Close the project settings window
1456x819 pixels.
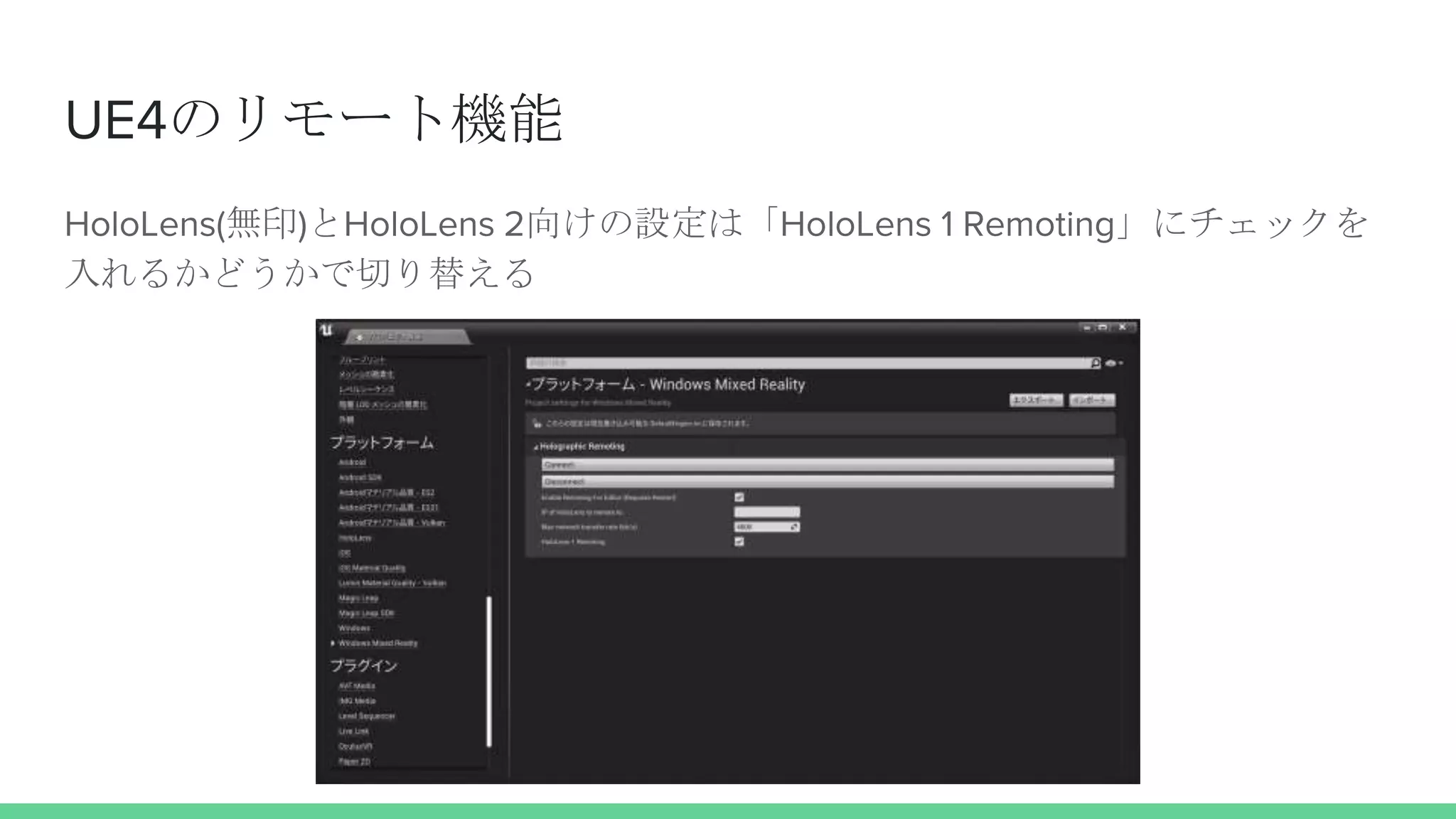[1123, 328]
